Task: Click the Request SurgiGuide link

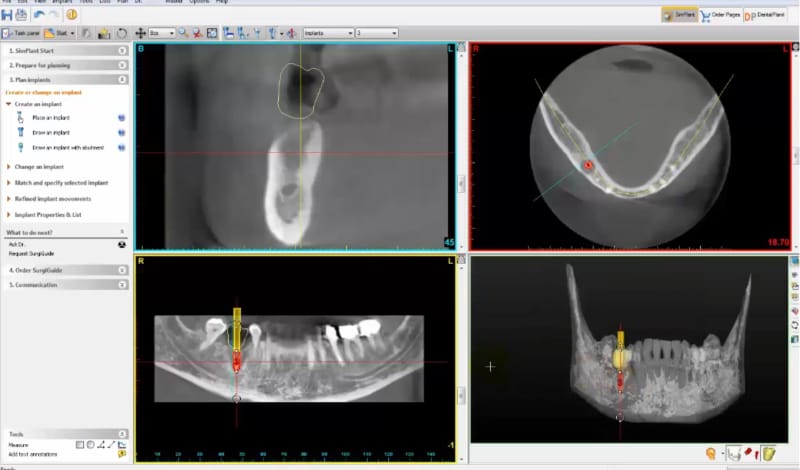Action: (x=29, y=253)
